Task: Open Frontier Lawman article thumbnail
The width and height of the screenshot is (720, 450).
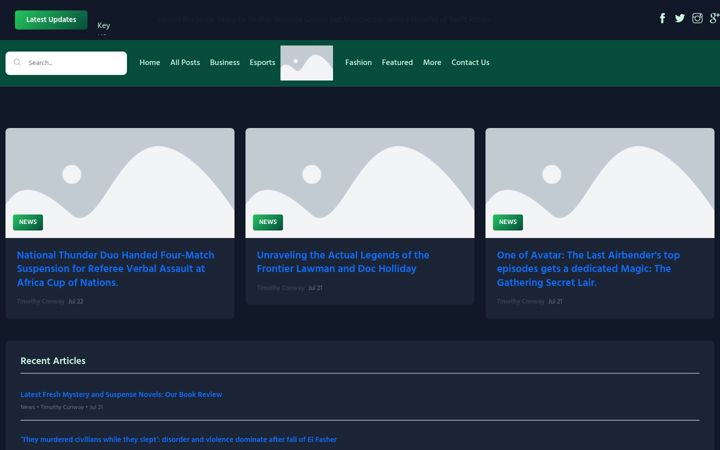Action: (x=360, y=183)
